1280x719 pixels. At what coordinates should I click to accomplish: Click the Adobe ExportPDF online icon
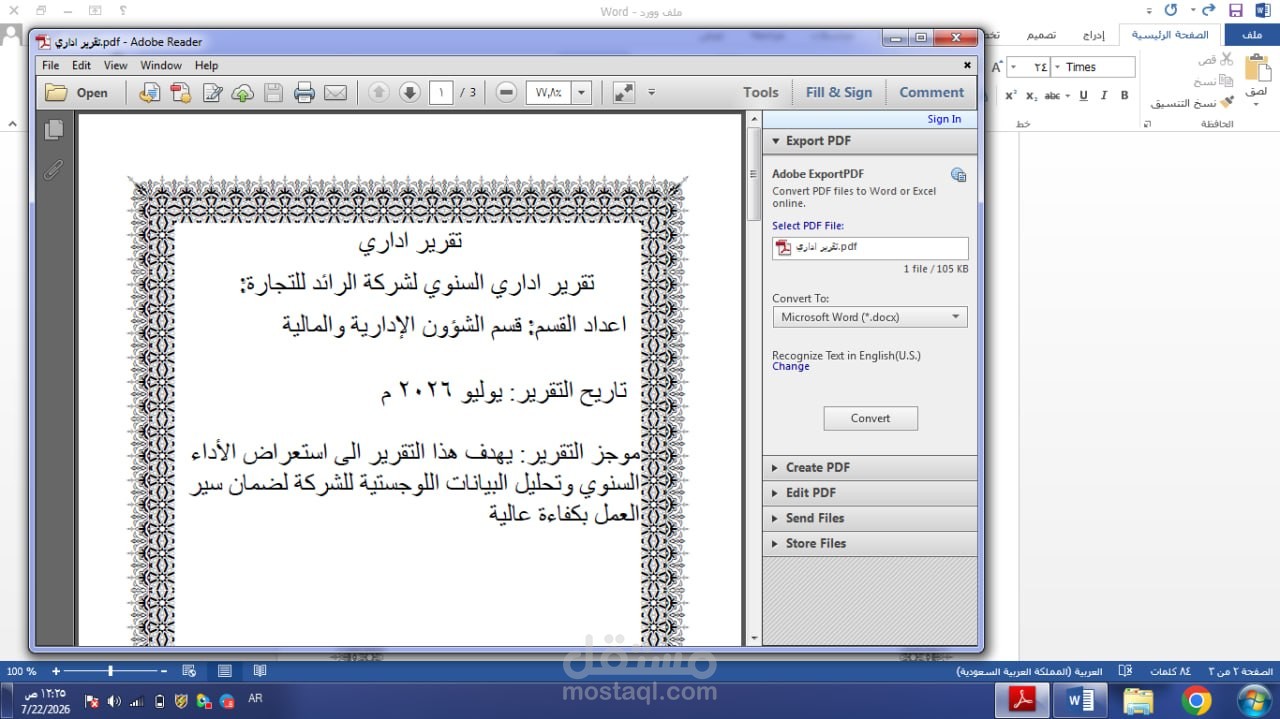[958, 175]
